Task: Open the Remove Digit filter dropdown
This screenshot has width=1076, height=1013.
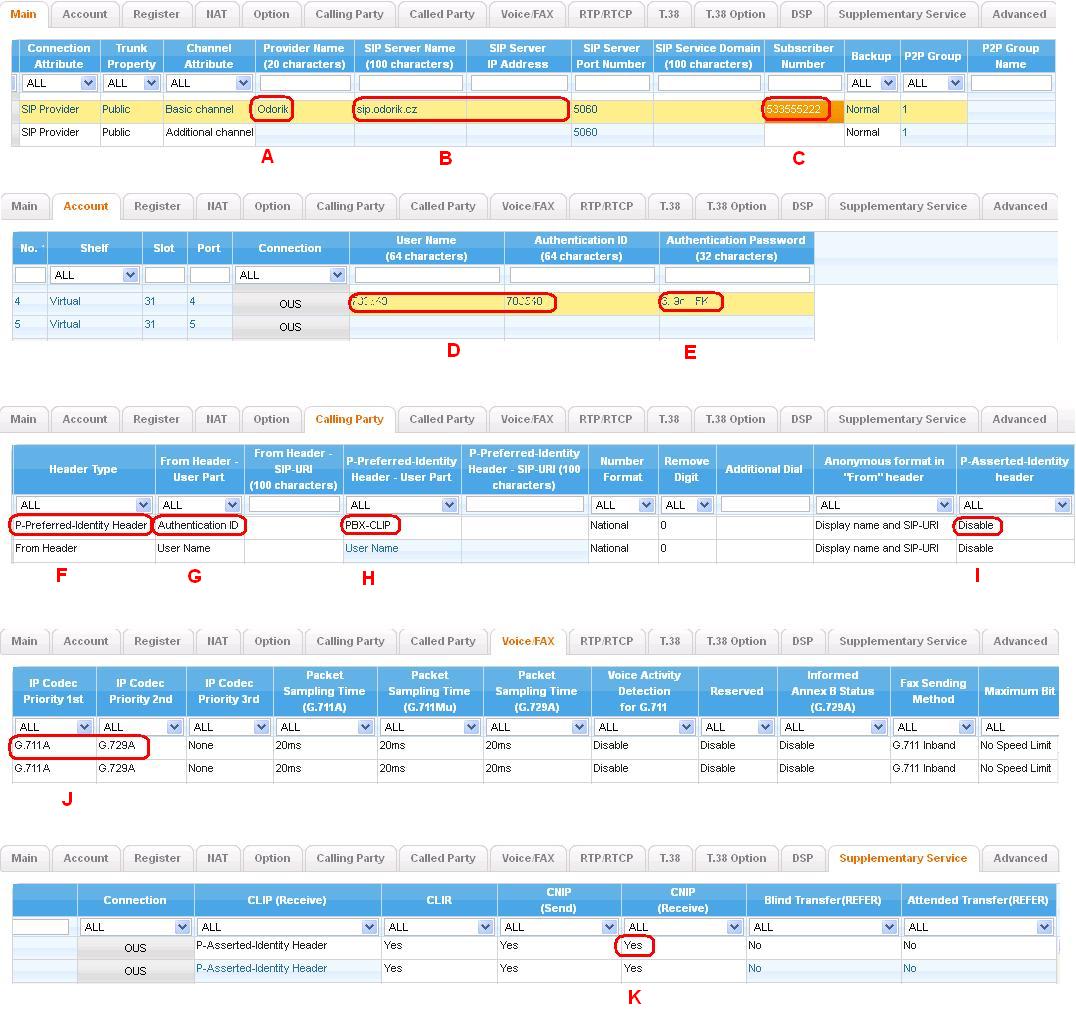Action: pyautogui.click(x=686, y=505)
